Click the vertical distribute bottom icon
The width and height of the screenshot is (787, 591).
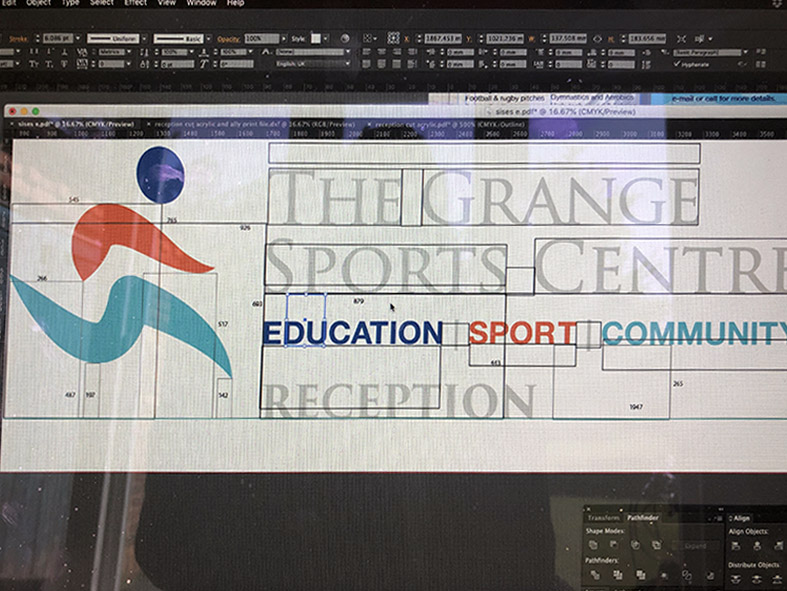click(779, 579)
